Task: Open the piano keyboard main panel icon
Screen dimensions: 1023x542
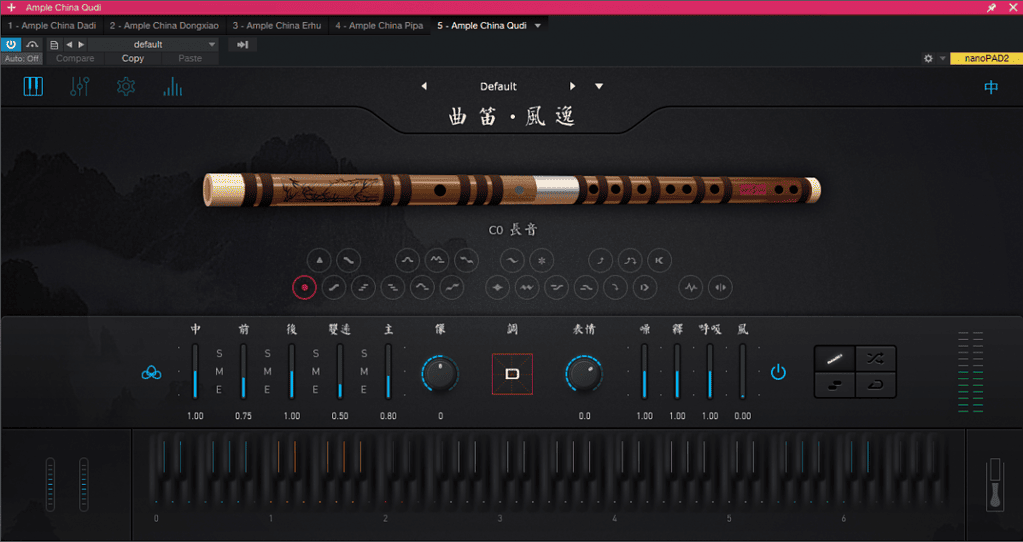Action: pos(33,87)
